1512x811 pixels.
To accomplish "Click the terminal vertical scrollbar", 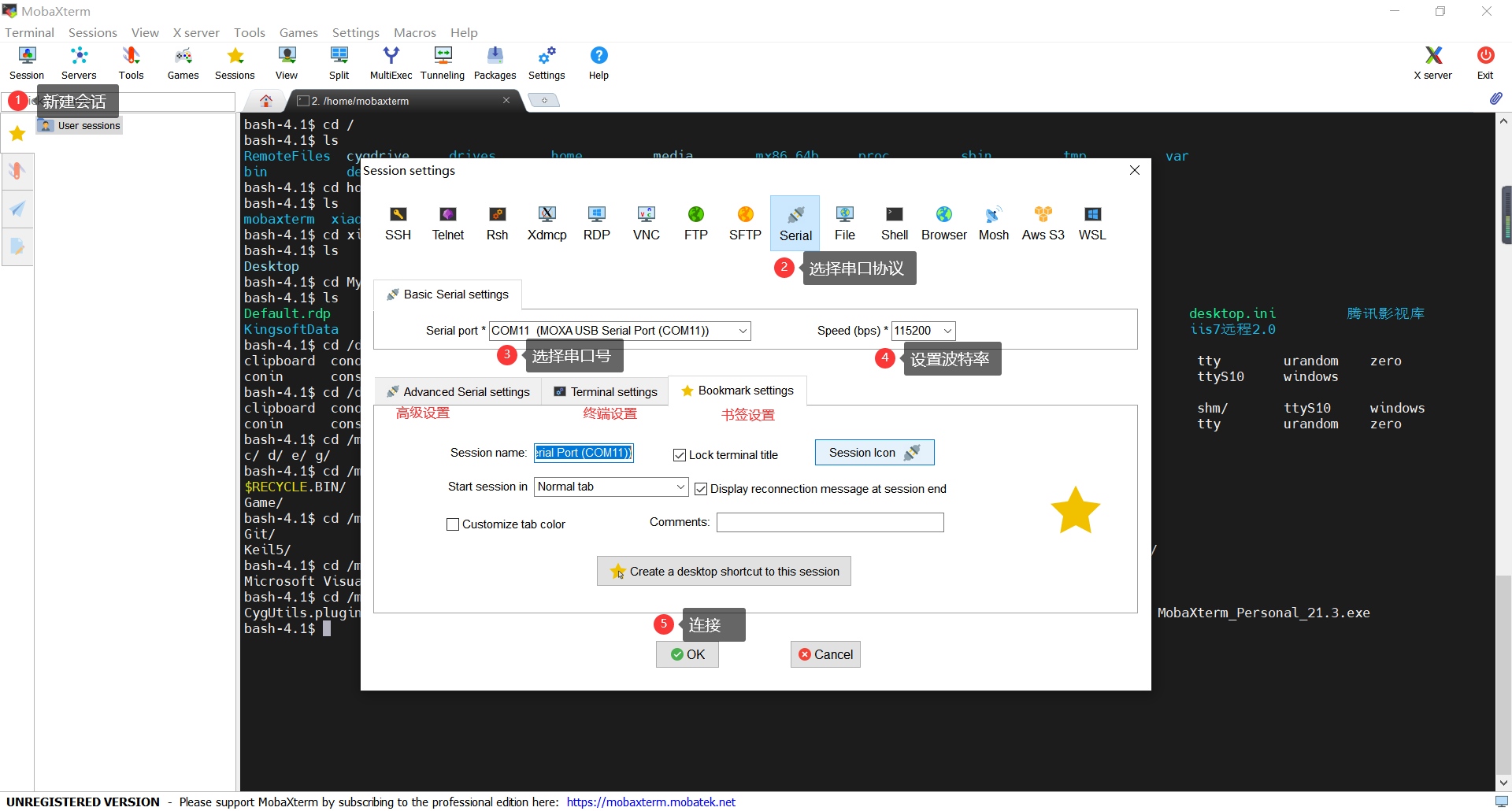I will pos(1503,453).
